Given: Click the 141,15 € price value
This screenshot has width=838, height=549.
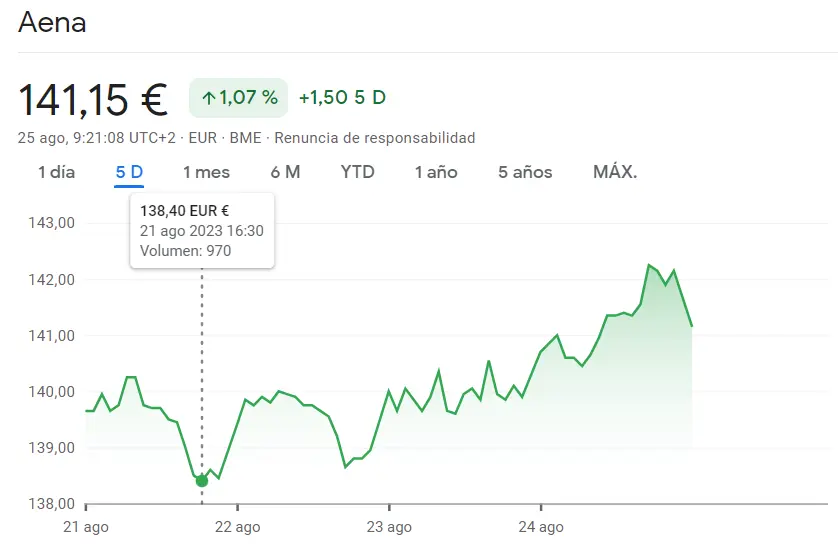Looking at the screenshot, I should 93,100.
